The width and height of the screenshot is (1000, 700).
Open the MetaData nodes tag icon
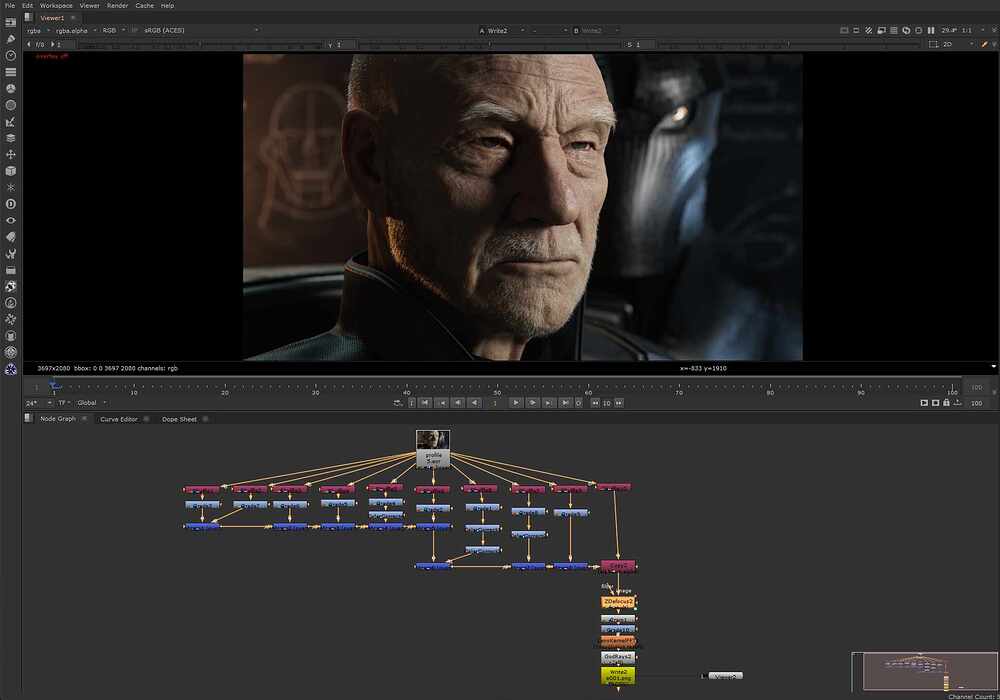pyautogui.click(x=11, y=237)
